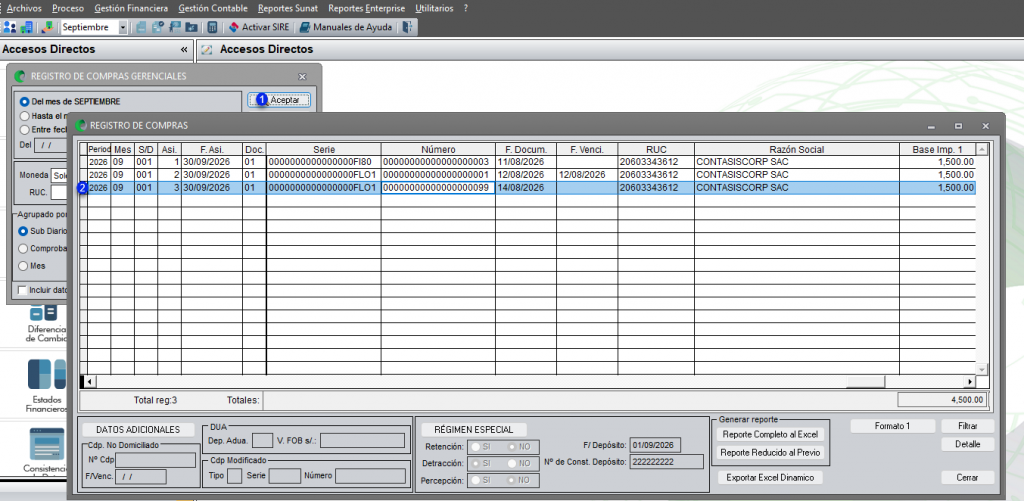Click the person-with-board toolbar icon
The height and width of the screenshot is (501, 1024).
pyautogui.click(x=175, y=27)
